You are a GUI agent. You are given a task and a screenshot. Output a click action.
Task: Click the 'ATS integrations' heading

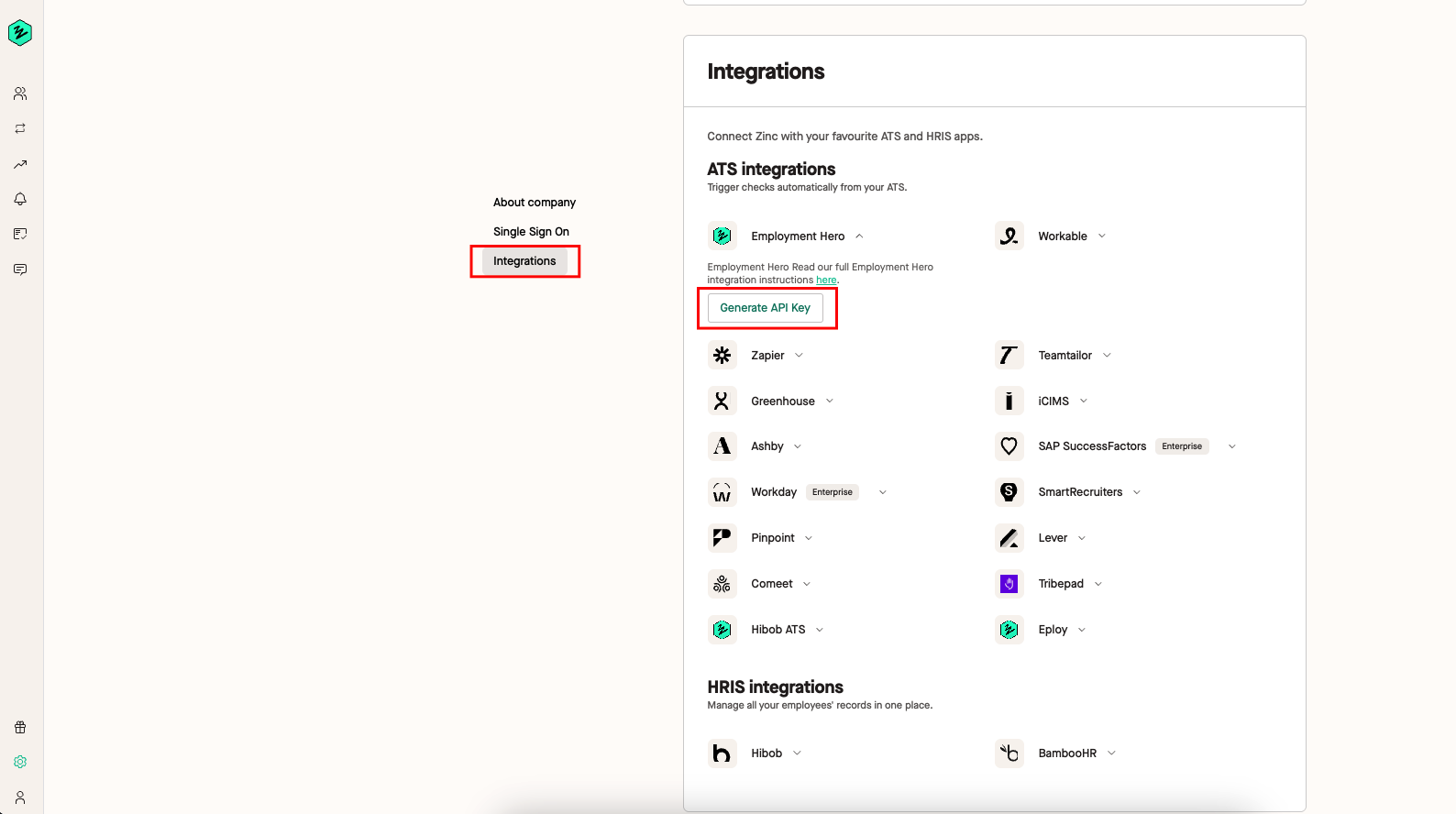(771, 170)
